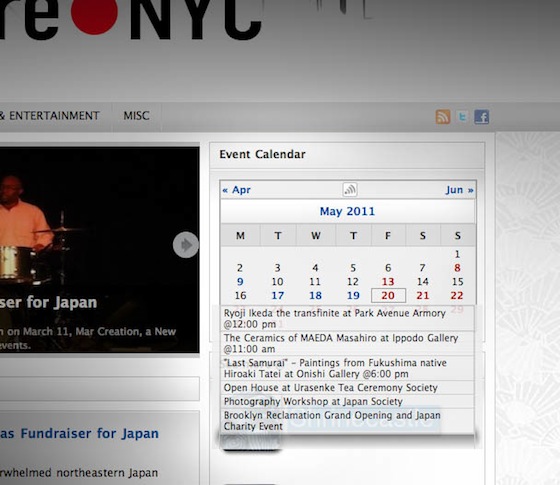The width and height of the screenshot is (560, 485).
Task: Open Photography Workshop at Japan Society
Action: [347, 401]
